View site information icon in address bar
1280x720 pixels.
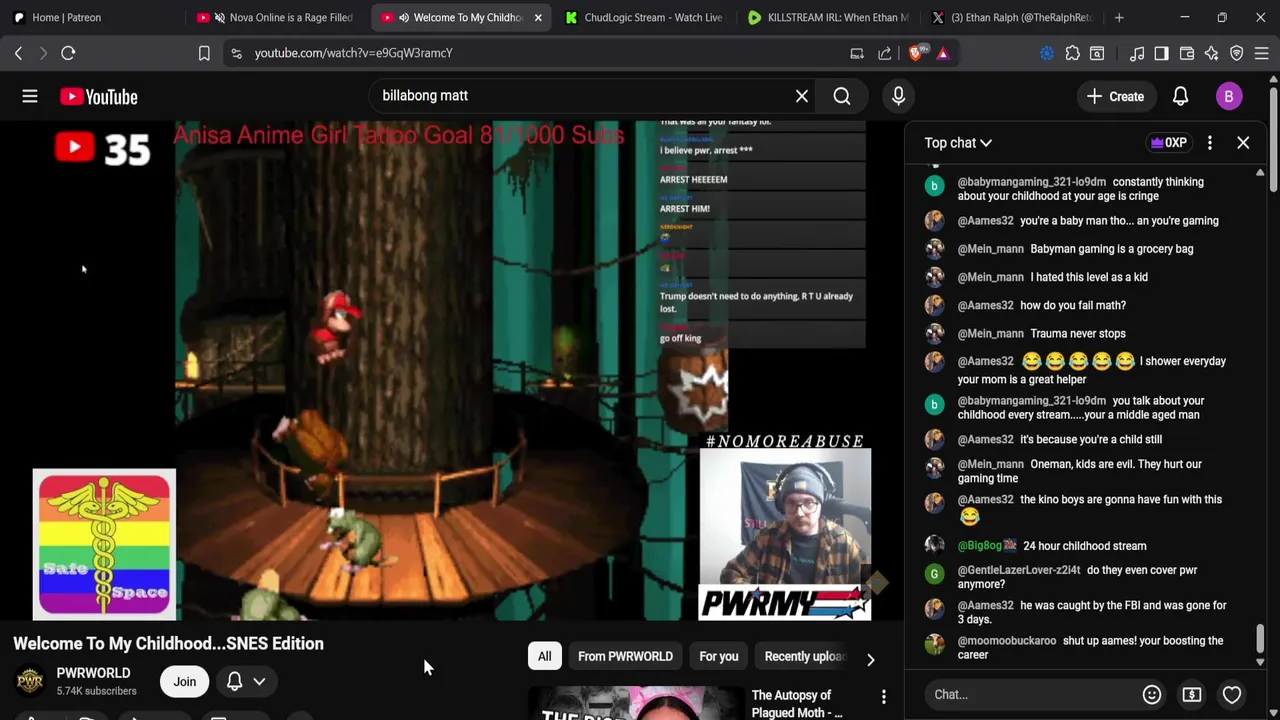236,53
